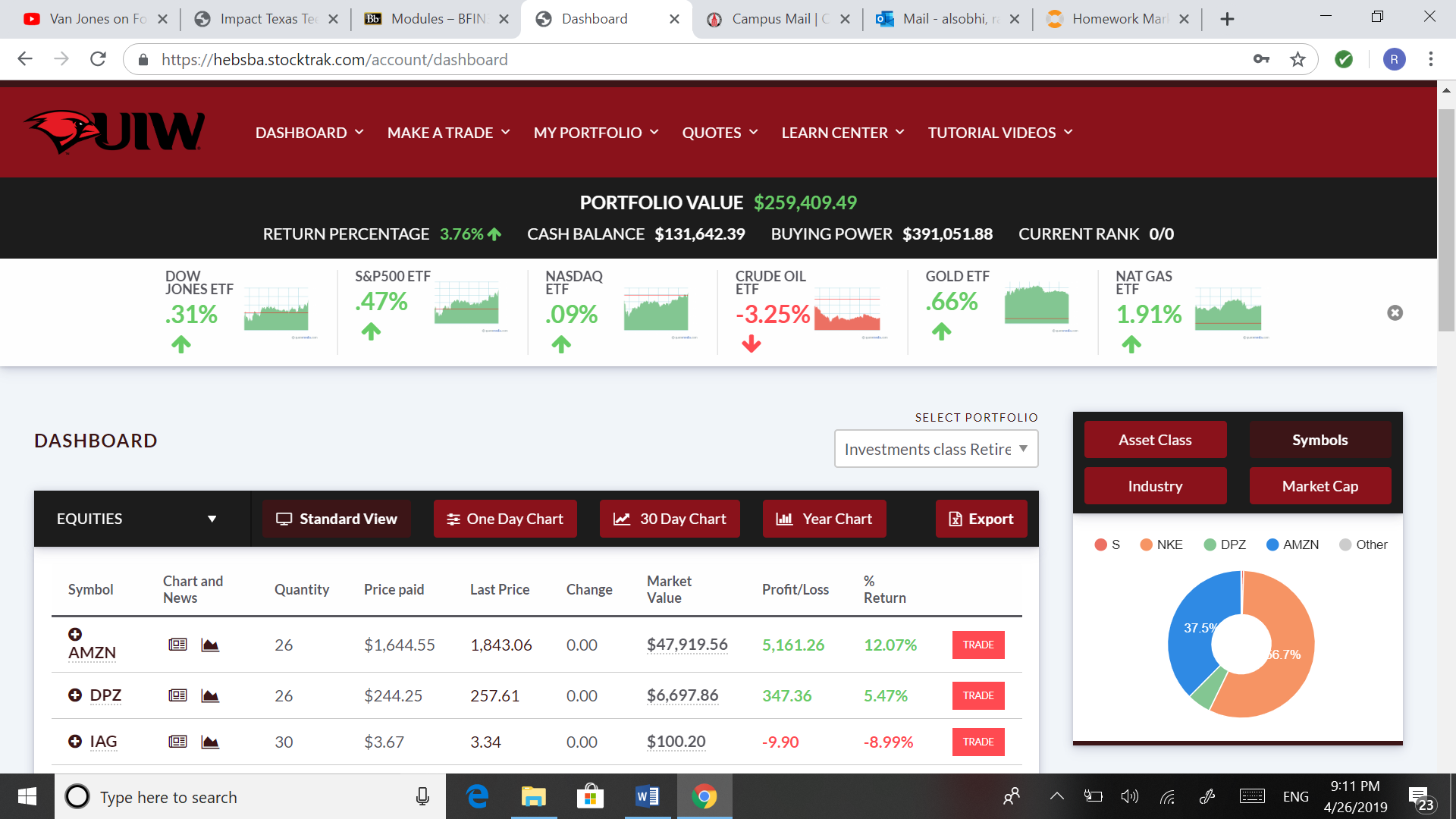This screenshot has width=1456, height=819.
Task: Show the One Day Chart
Action: 505,519
